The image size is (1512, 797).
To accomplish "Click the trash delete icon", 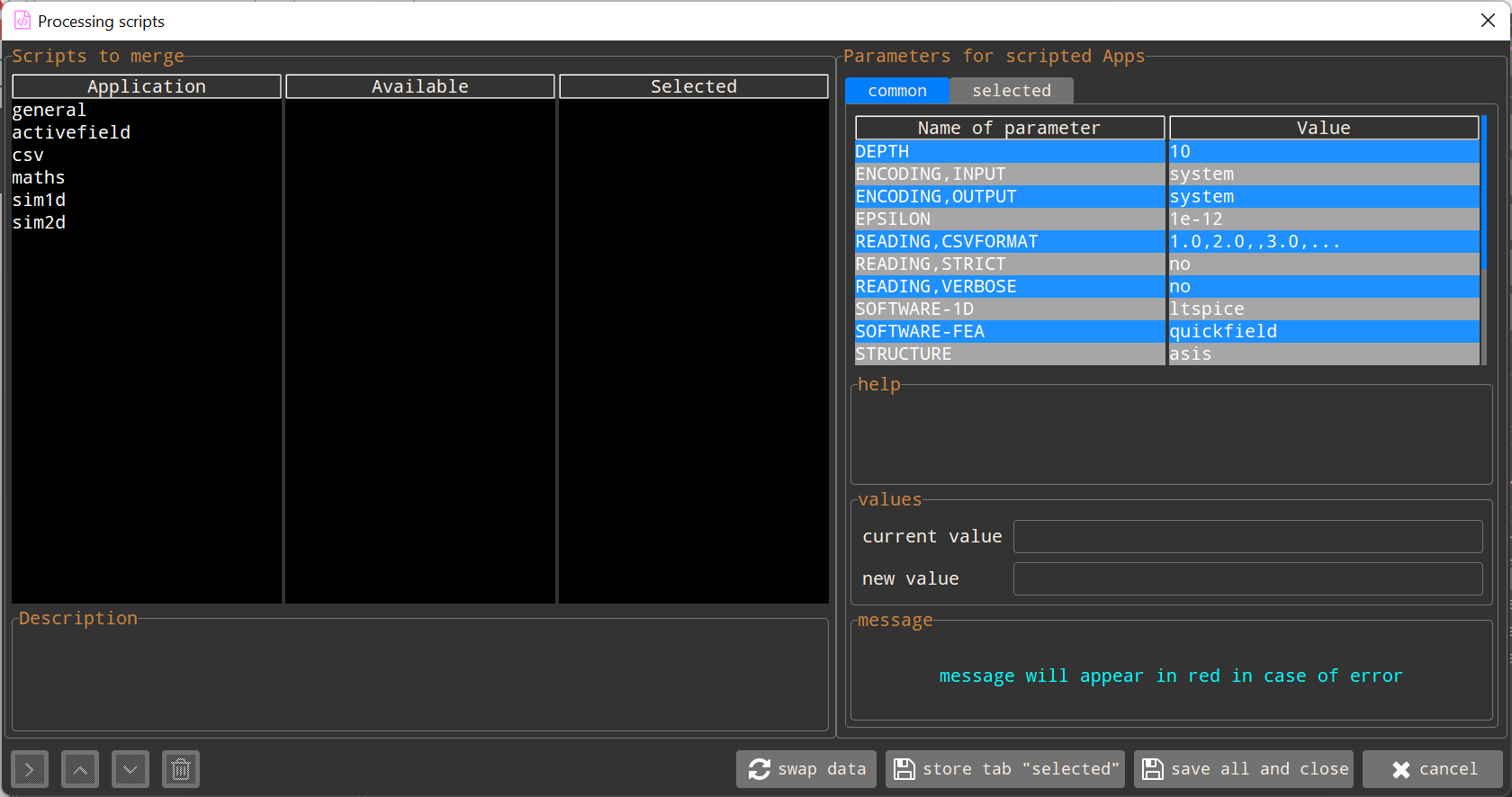I will pos(181,769).
